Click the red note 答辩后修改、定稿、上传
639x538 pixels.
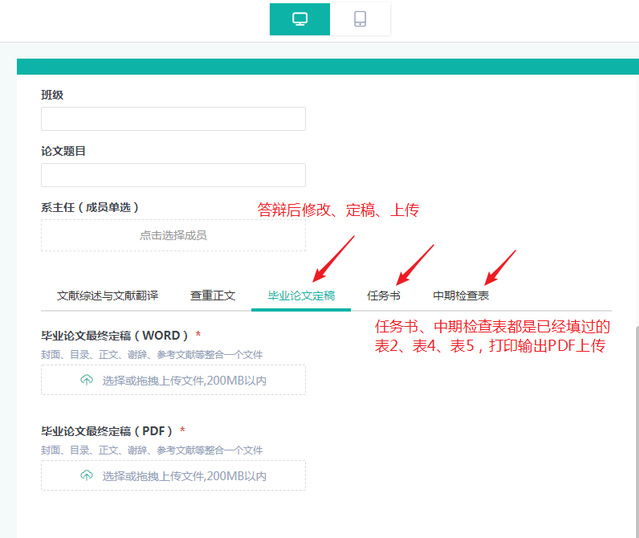click(338, 210)
